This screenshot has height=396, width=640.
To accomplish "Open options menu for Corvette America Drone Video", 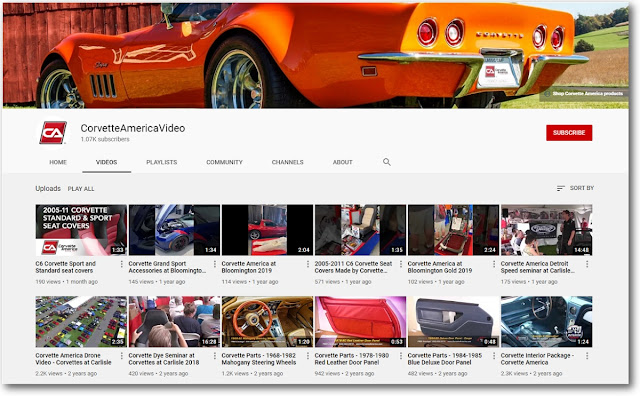I will [122, 356].
